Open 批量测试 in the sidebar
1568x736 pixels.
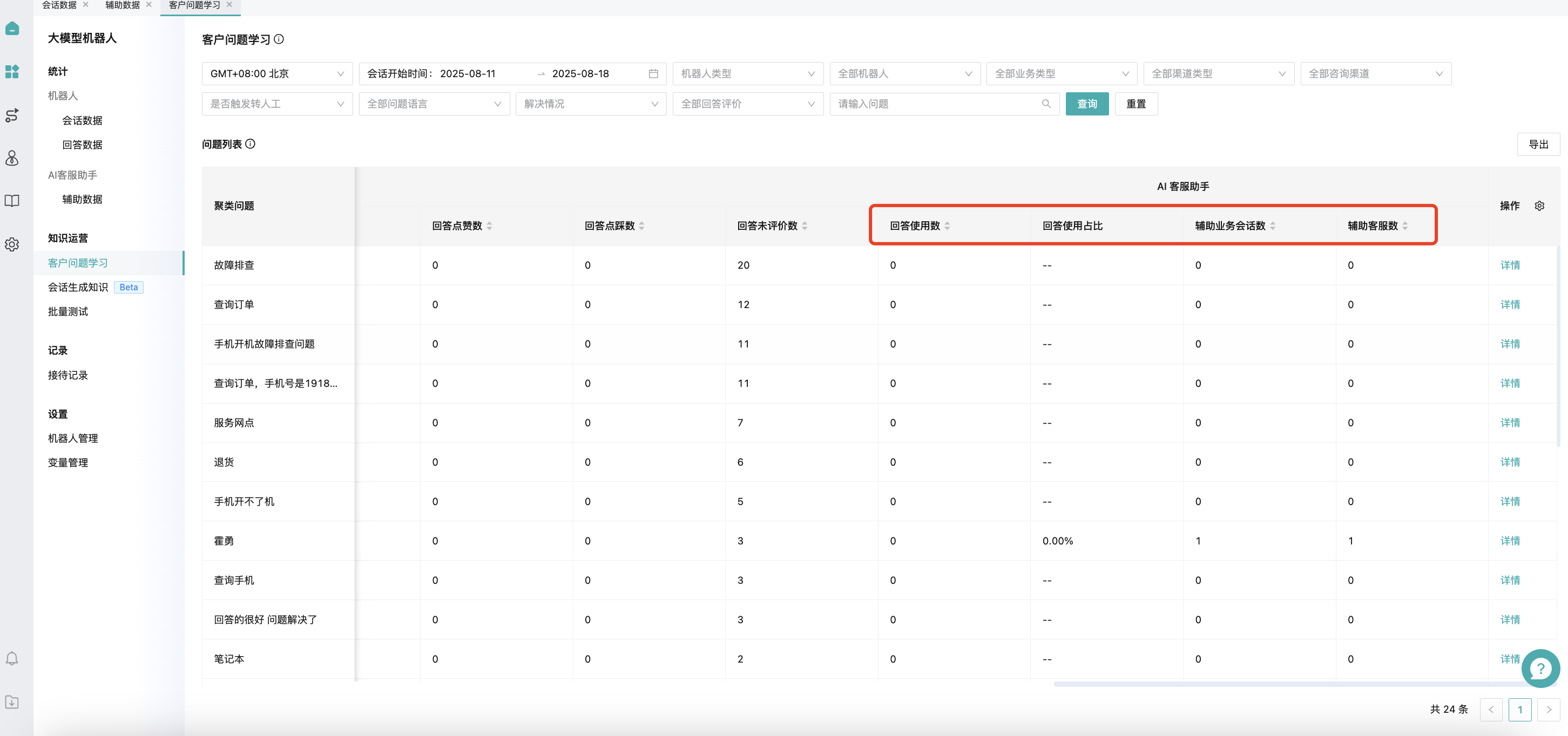(x=68, y=311)
